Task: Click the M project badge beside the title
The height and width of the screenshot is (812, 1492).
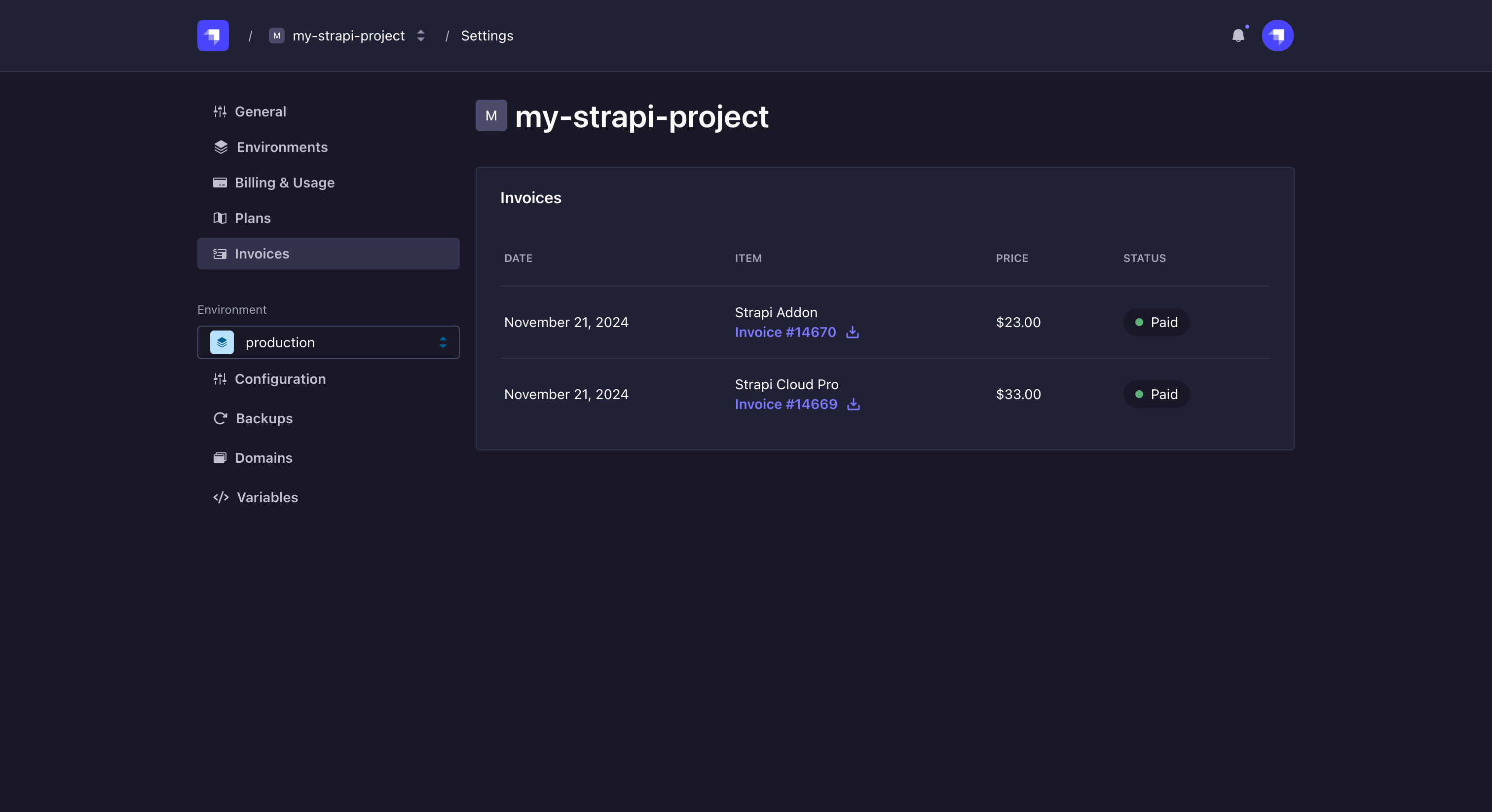Action: point(490,115)
